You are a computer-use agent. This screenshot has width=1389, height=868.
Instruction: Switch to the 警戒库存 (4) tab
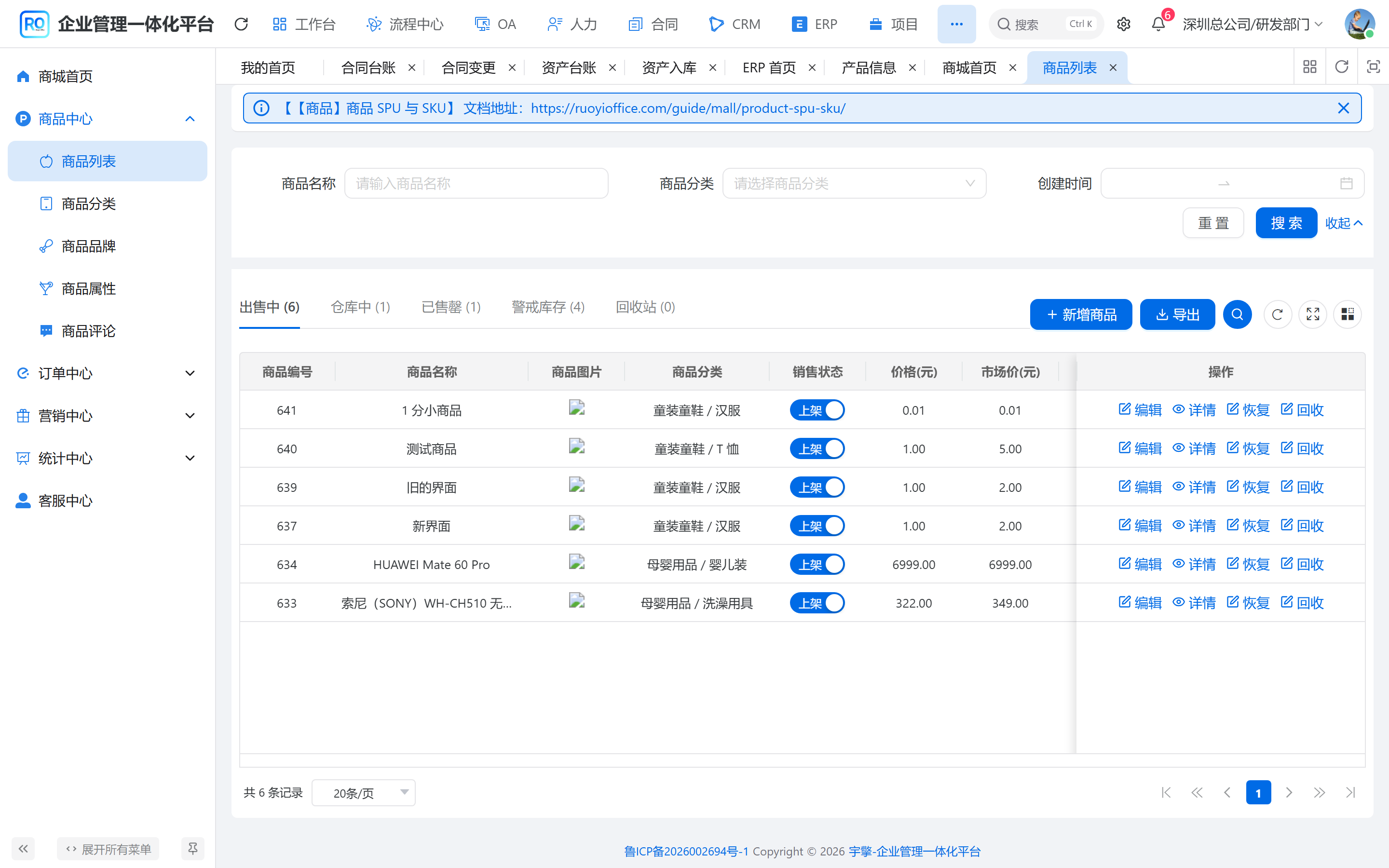coord(548,307)
